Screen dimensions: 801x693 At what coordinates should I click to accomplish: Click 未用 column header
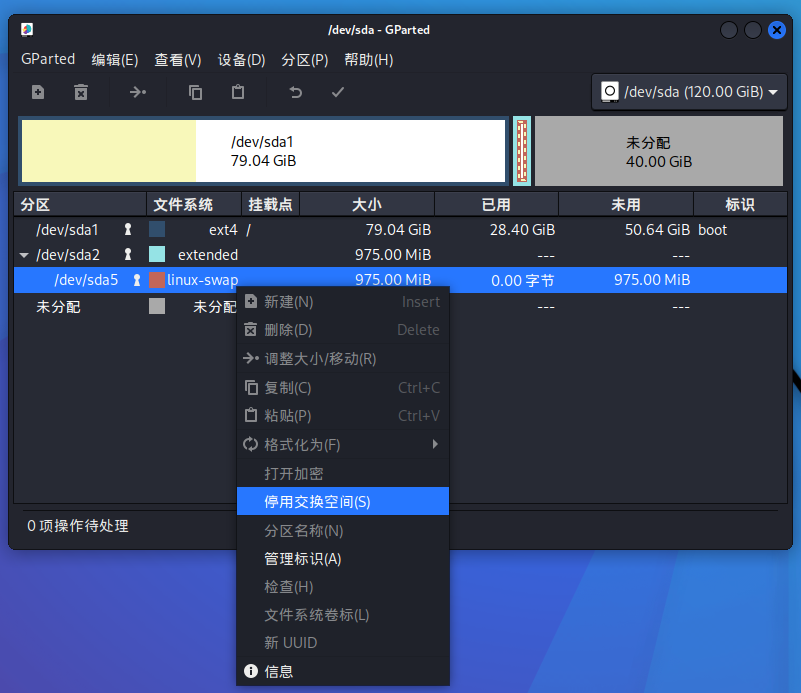point(626,205)
